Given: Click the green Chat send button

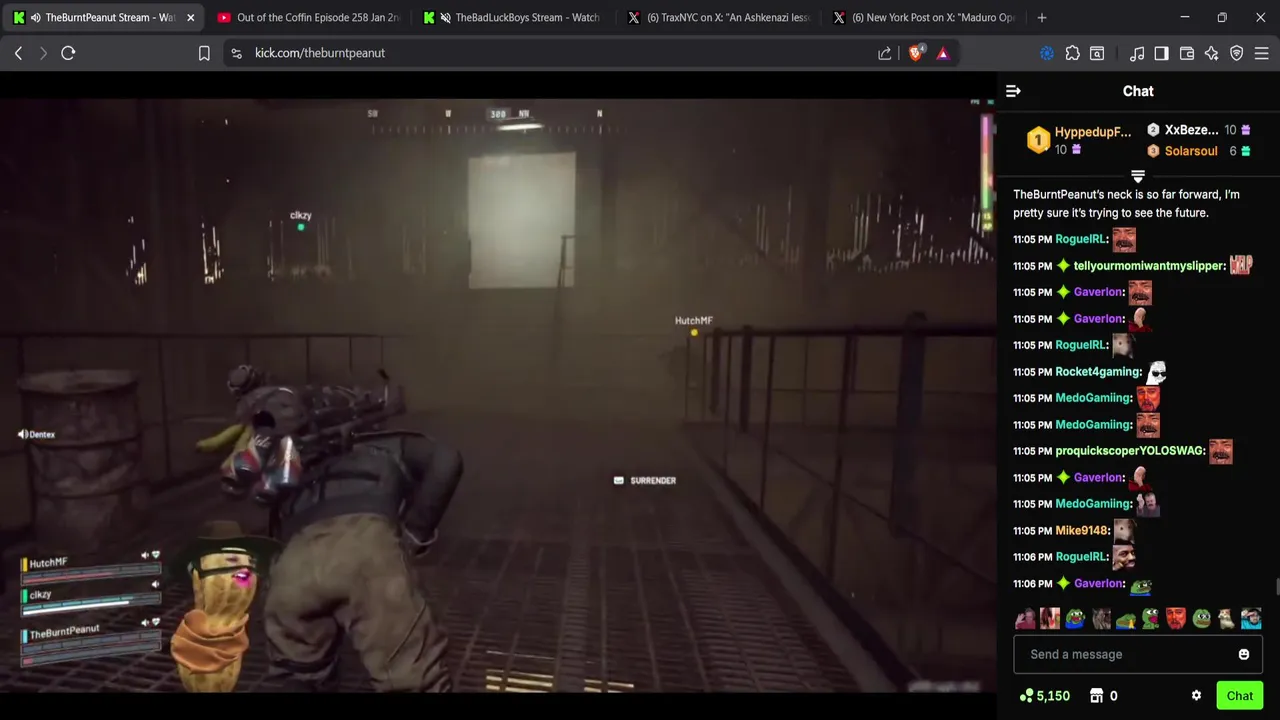Looking at the screenshot, I should point(1239,696).
